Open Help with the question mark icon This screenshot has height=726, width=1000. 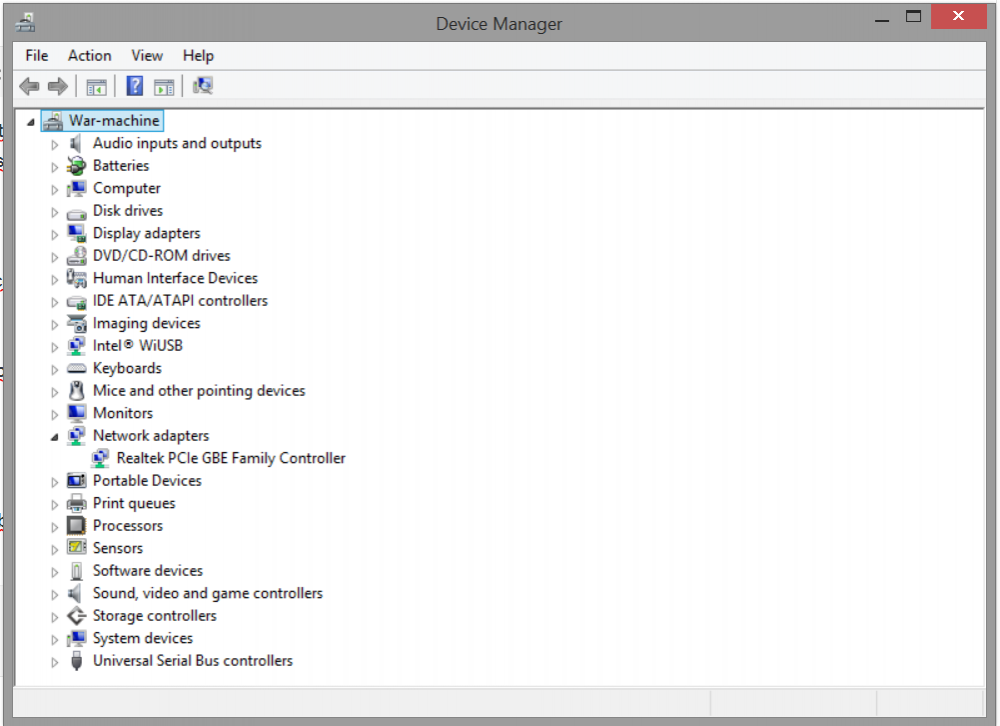point(135,87)
